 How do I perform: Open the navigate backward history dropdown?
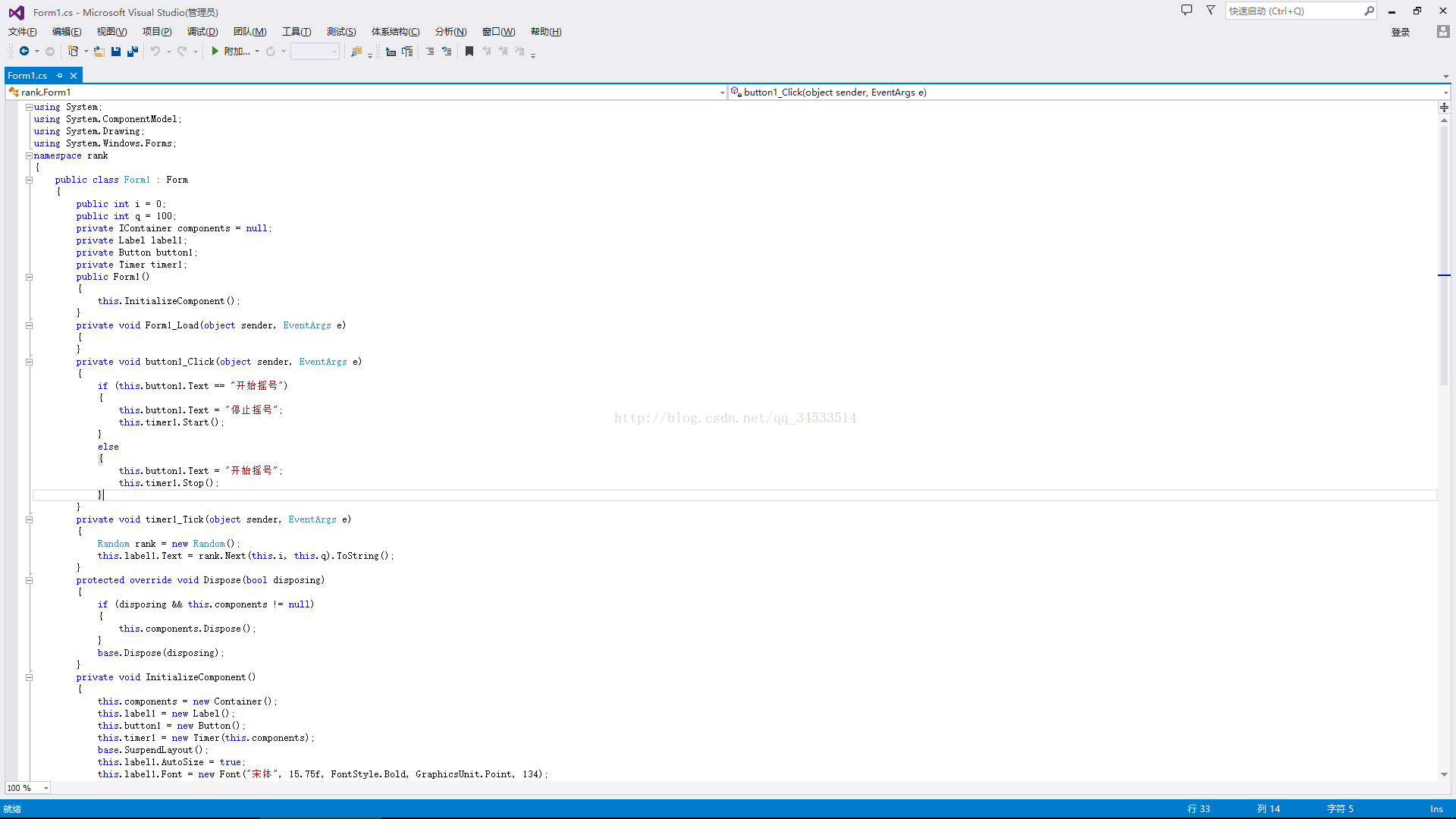pos(37,52)
